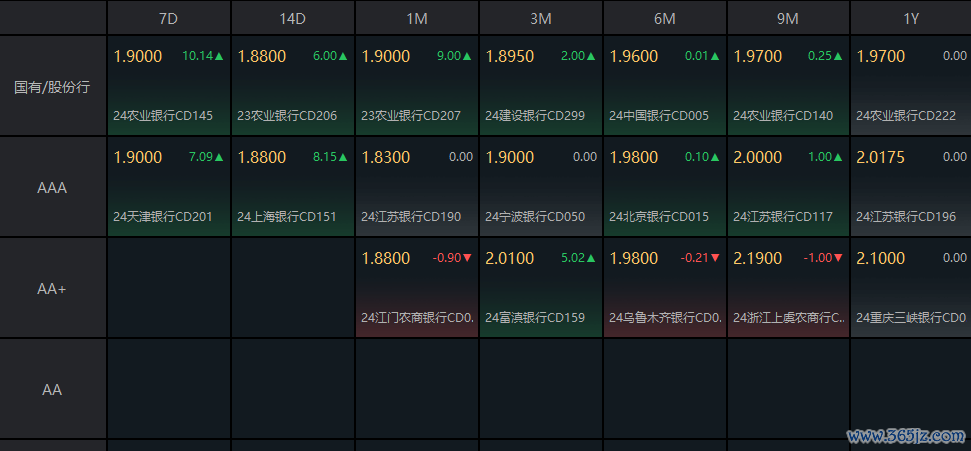971x451 pixels.
Task: Open the 24农业银行CD145 card
Action: click(169, 85)
